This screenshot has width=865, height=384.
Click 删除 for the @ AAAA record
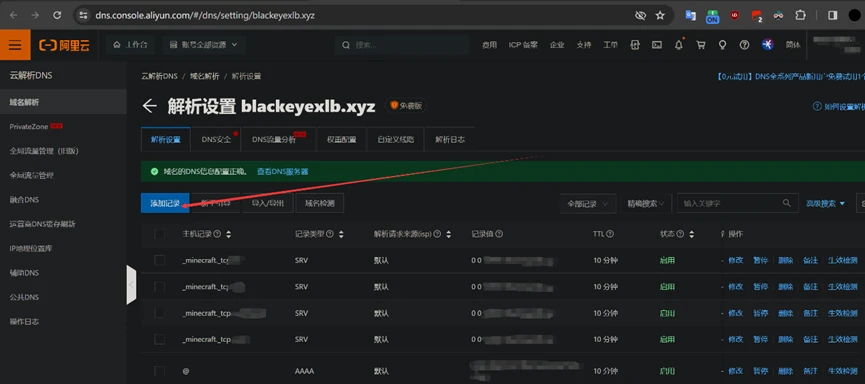[x=786, y=371]
